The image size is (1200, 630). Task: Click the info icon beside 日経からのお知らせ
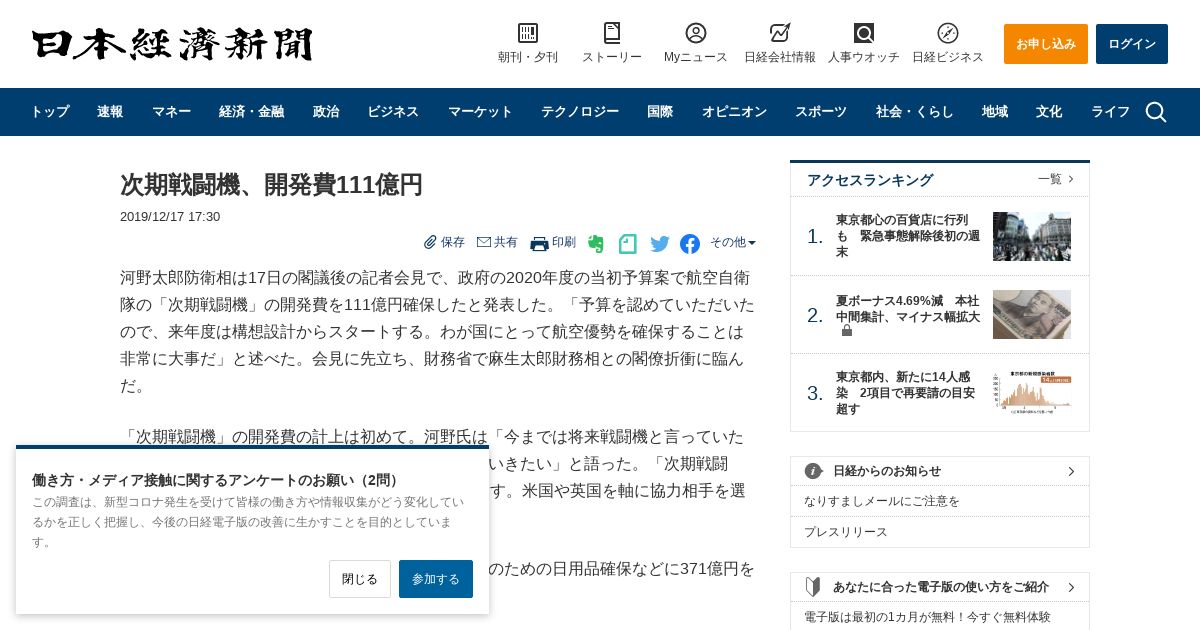(x=814, y=471)
